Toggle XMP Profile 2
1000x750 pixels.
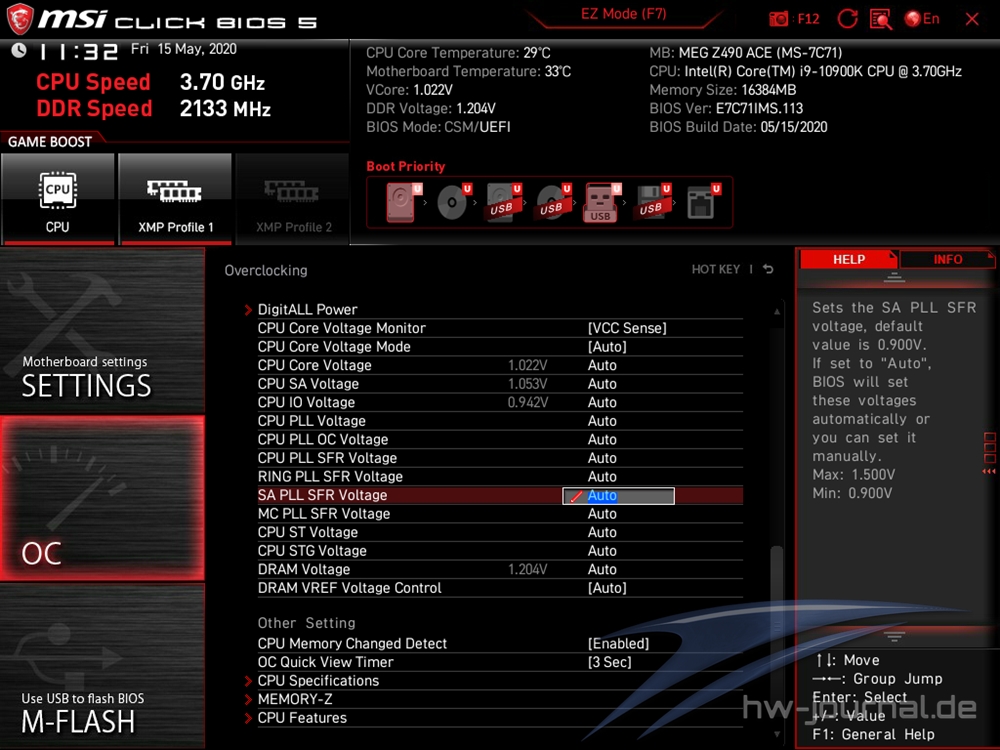click(x=293, y=198)
